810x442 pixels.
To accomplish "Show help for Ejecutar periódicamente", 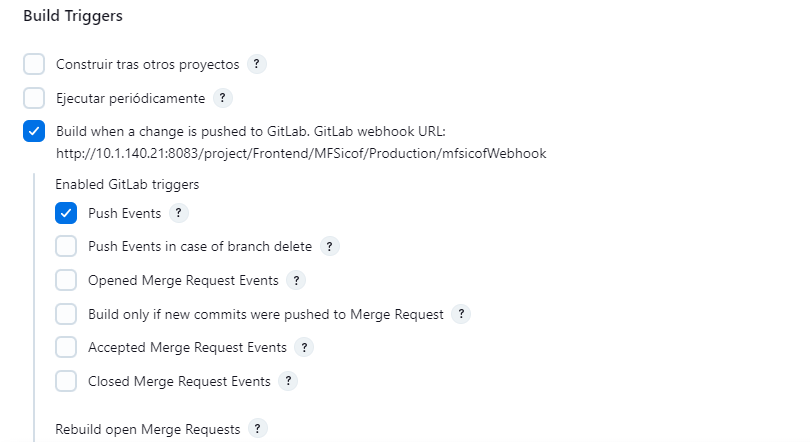I will [x=222, y=98].
